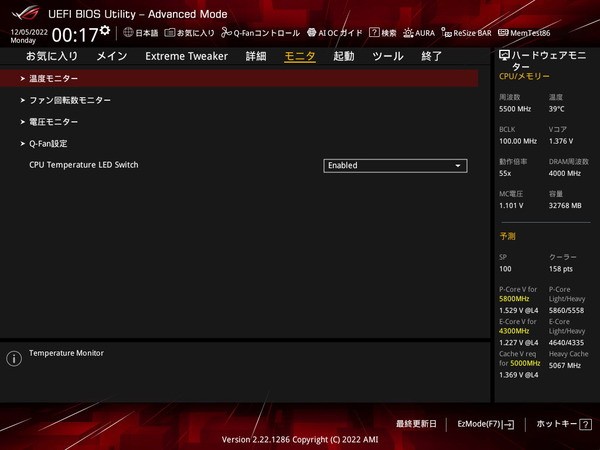600x450 pixels.
Task: Click the 100.00 MHz BCLK value
Action: tap(518, 141)
